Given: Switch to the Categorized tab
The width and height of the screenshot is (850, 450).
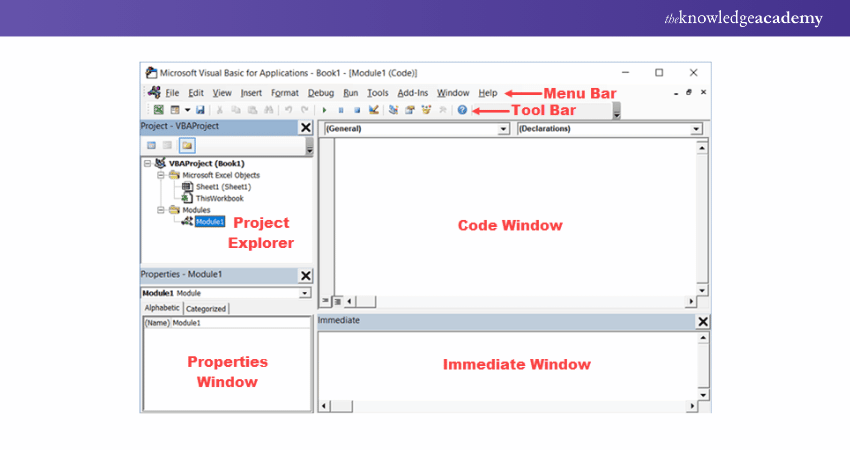Looking at the screenshot, I should point(206,309).
